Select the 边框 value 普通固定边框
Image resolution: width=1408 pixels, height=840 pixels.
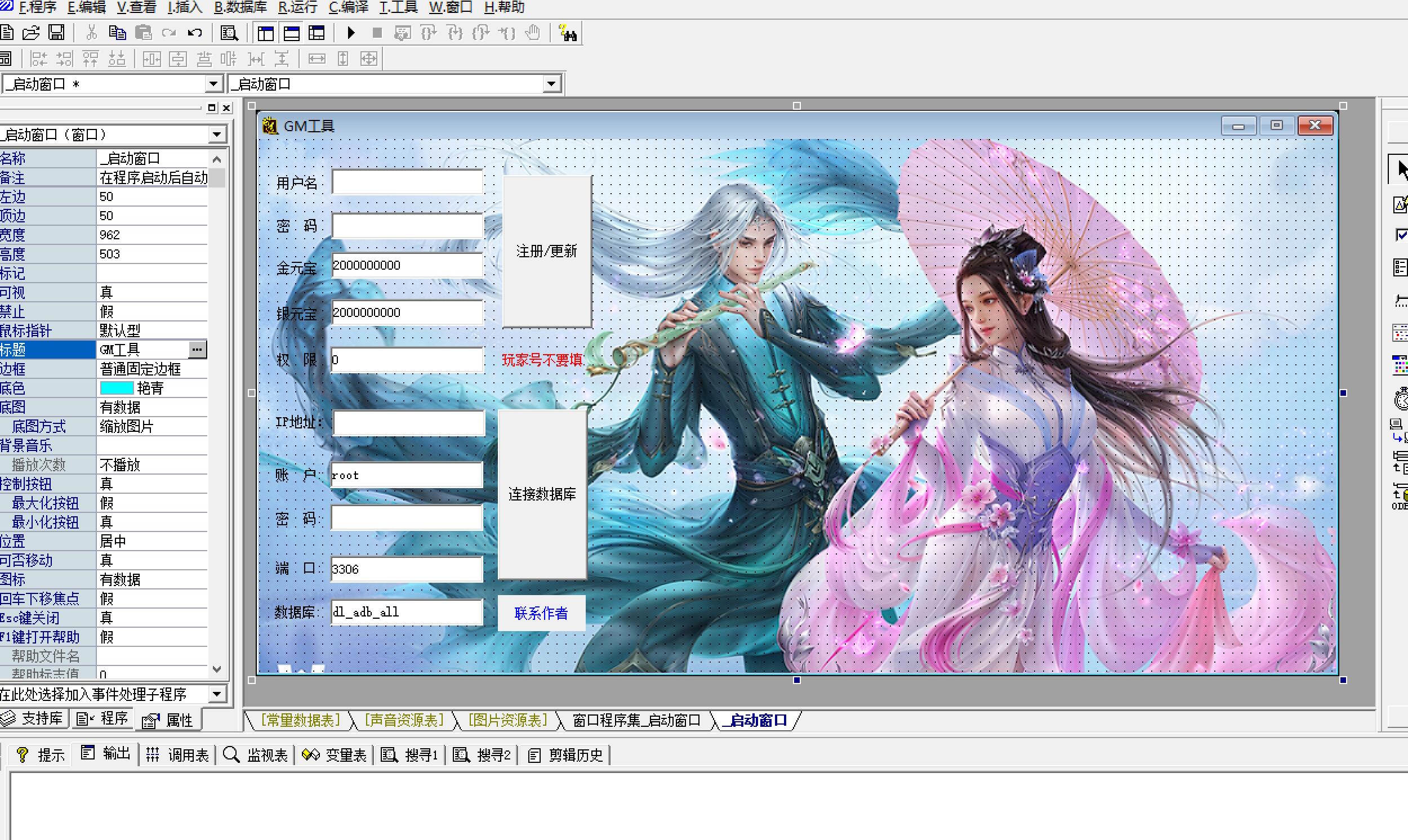tap(152, 369)
